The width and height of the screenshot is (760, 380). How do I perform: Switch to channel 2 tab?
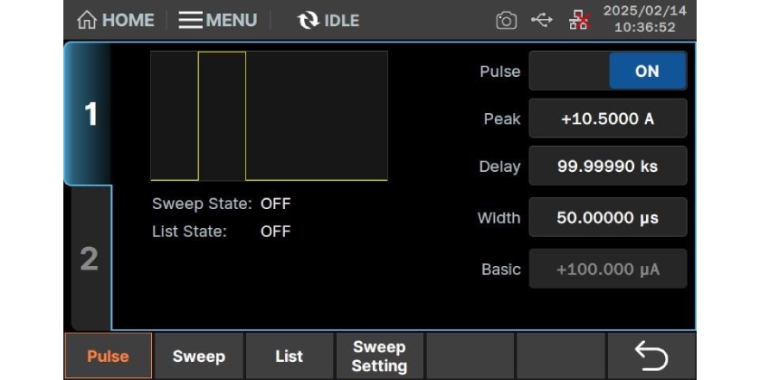90,258
